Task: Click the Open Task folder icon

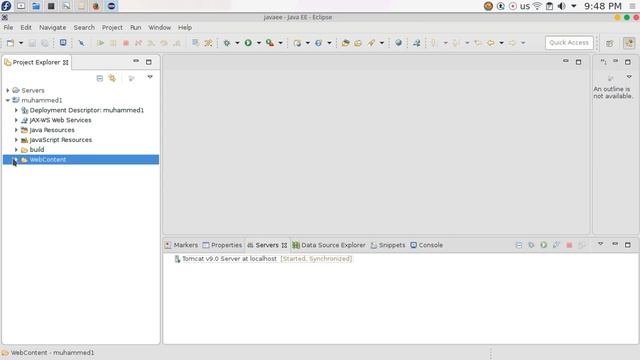Action: (358, 43)
